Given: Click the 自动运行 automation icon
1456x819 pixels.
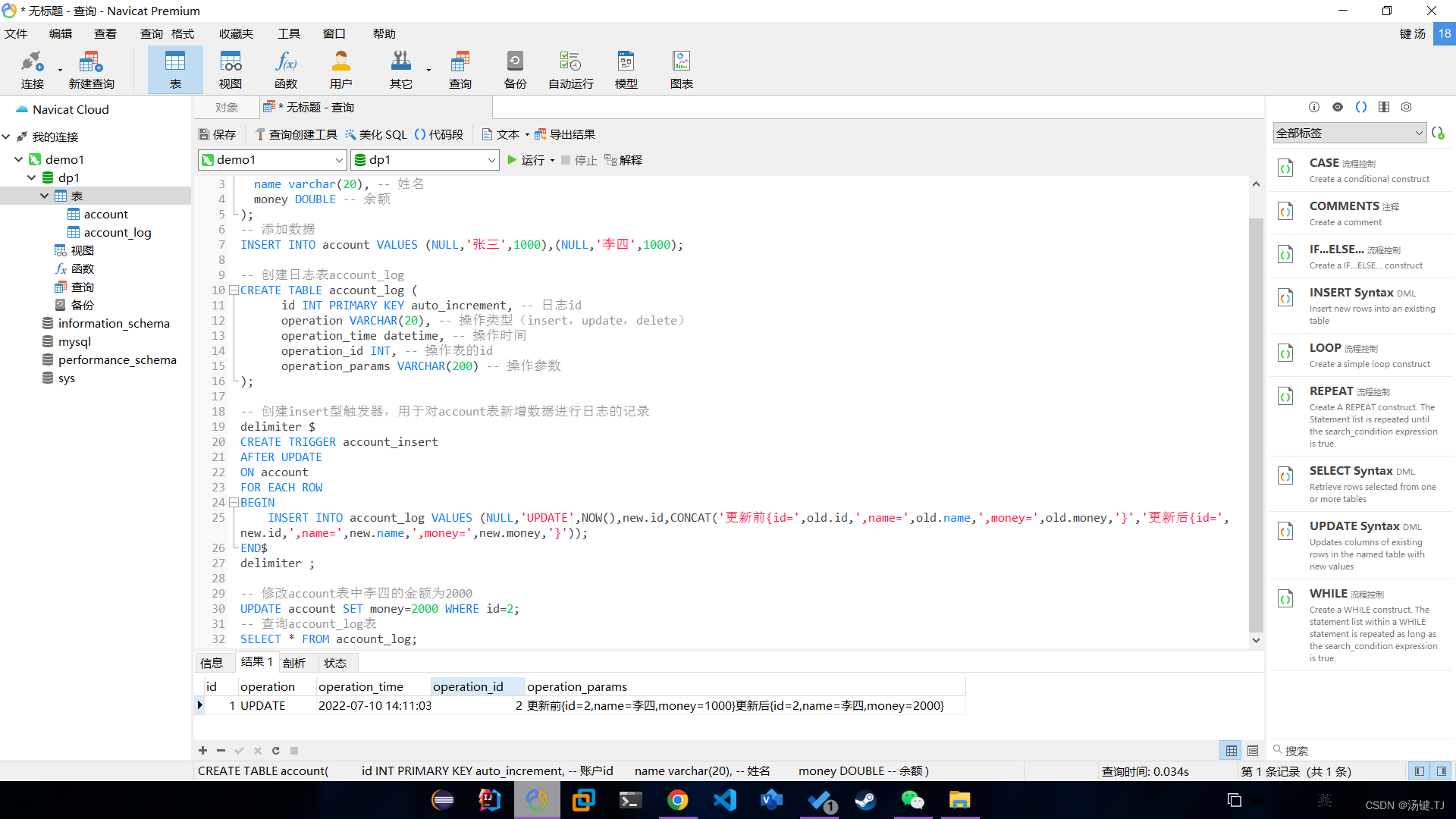Looking at the screenshot, I should [x=570, y=70].
